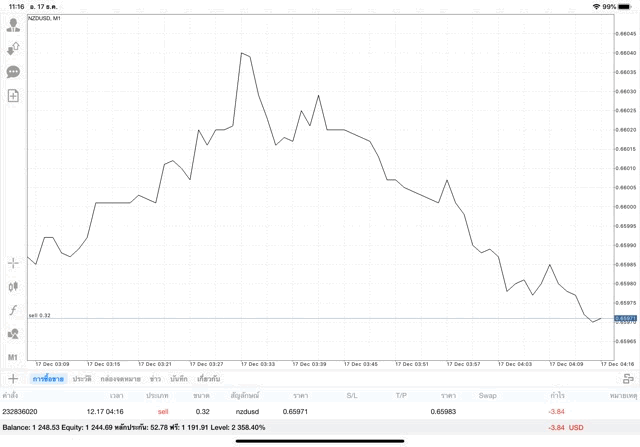The image size is (640, 447).
Task: Open the trade arrows icon
Action: pyautogui.click(x=13, y=48)
